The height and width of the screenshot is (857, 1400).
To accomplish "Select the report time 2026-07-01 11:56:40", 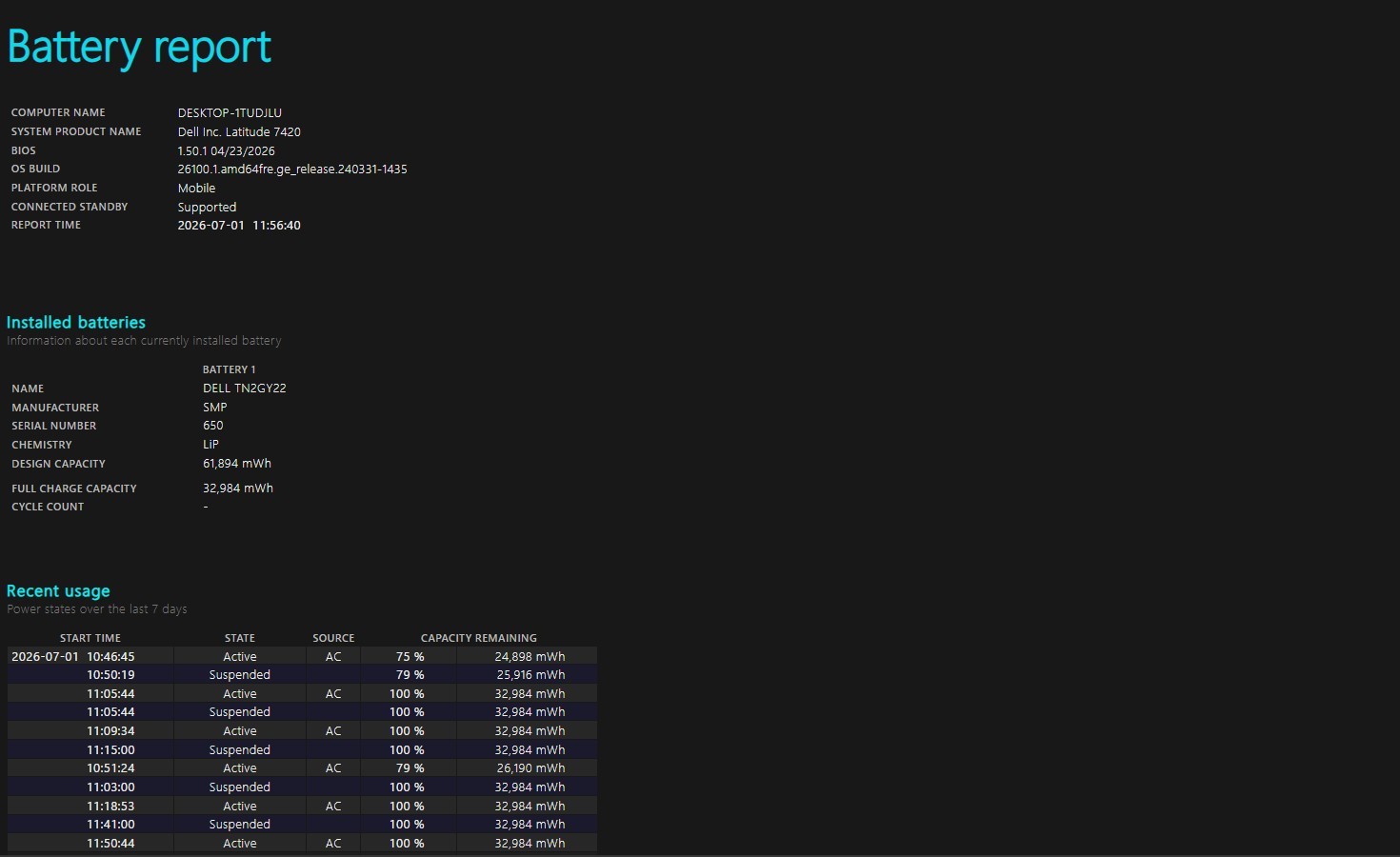I will click(239, 225).
